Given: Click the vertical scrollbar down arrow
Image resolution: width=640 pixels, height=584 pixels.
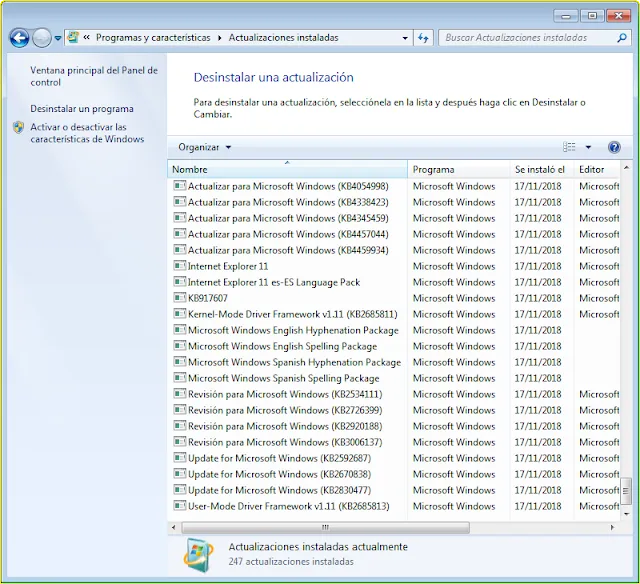Looking at the screenshot, I should (x=626, y=514).
